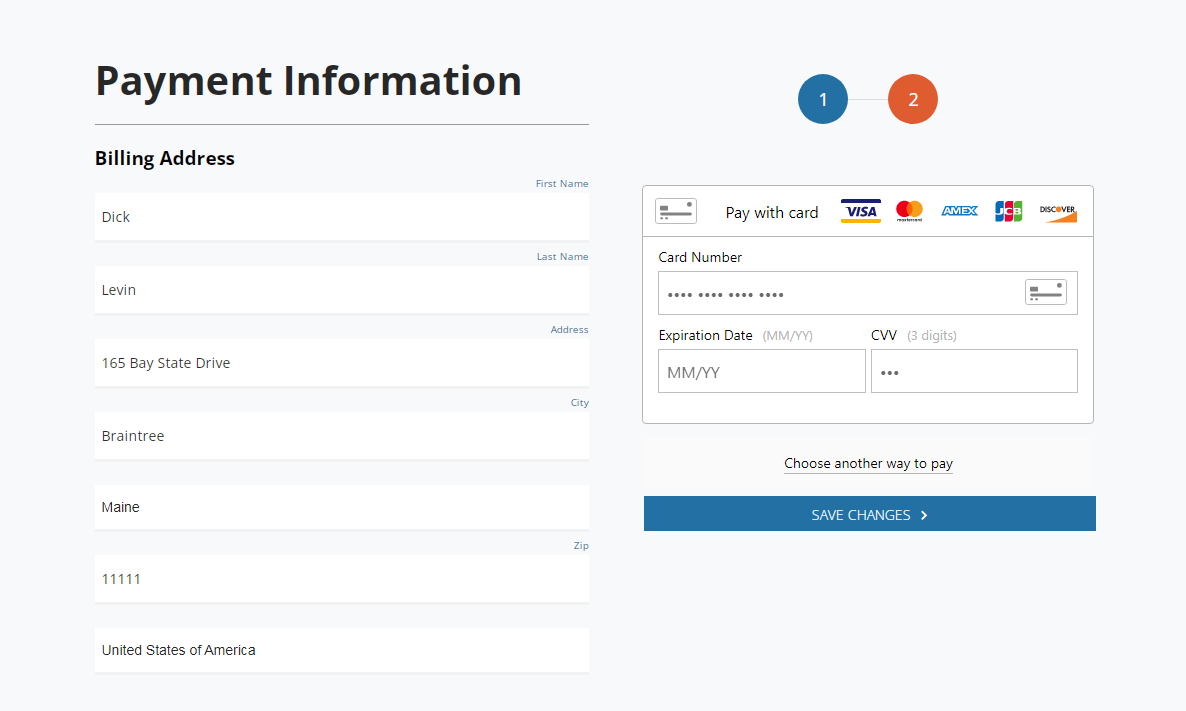Click the American Express logo
Viewport: 1186px width, 711px height.
click(959, 211)
